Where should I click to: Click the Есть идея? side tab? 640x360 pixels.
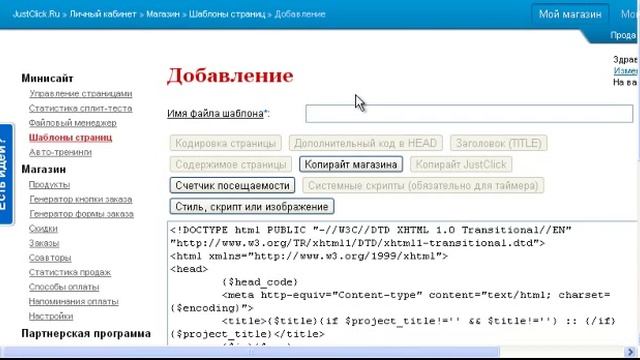point(6,174)
